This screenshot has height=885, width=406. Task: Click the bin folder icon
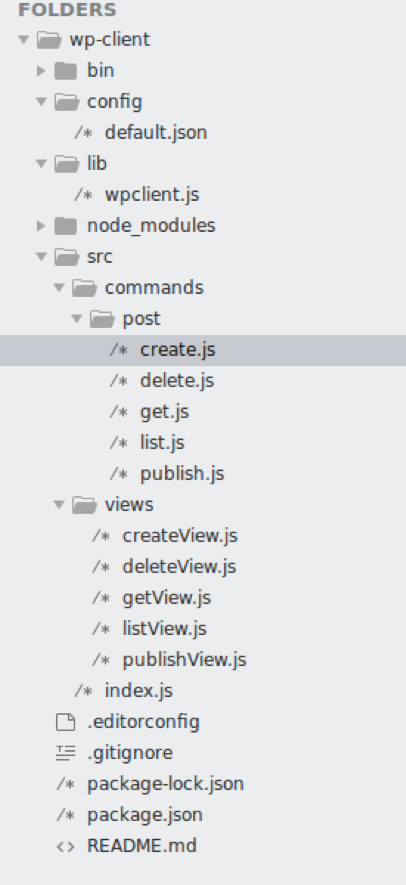pyautogui.click(x=66, y=71)
